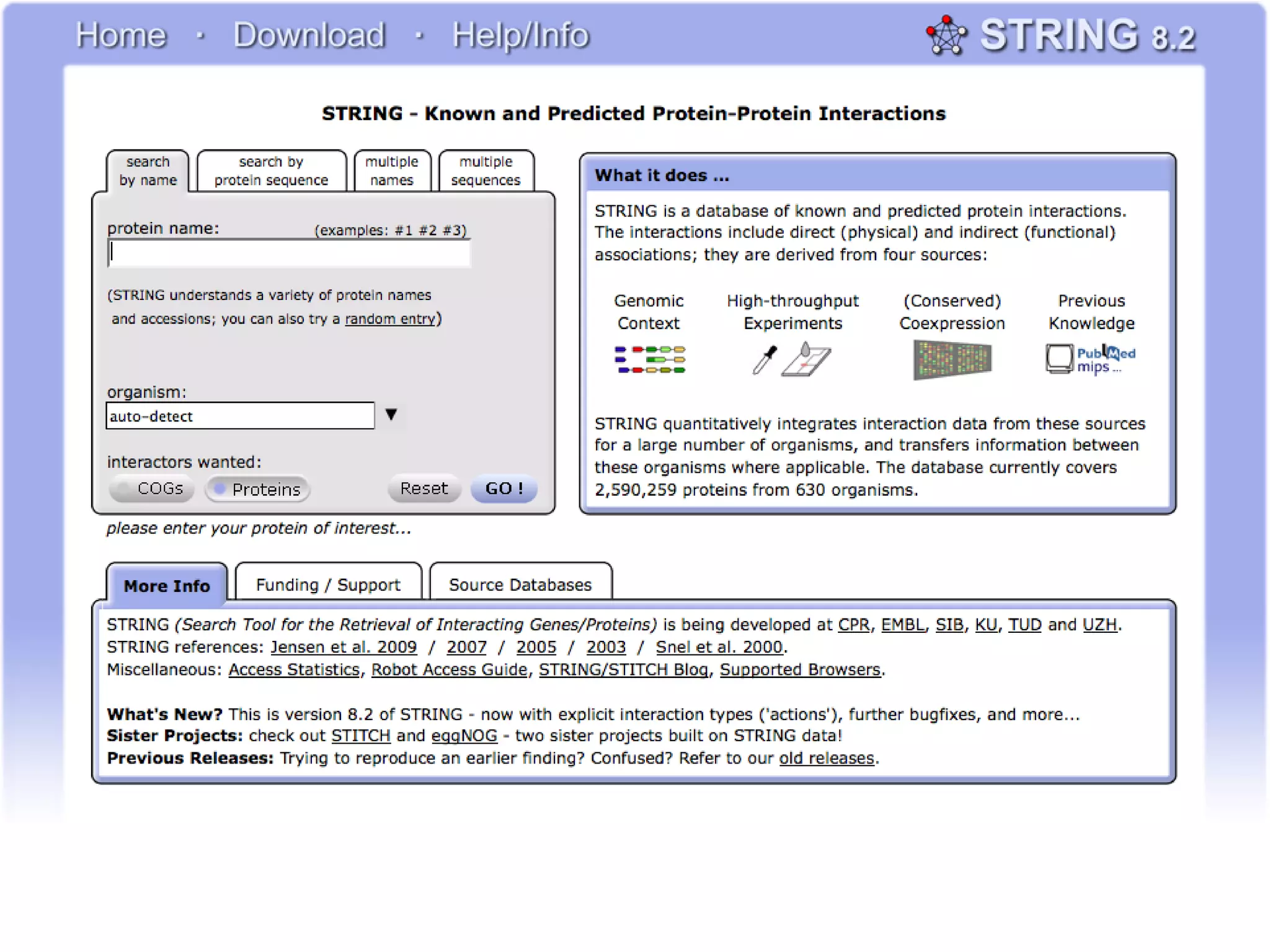
Task: Click in the protein name input field
Action: 289,253
